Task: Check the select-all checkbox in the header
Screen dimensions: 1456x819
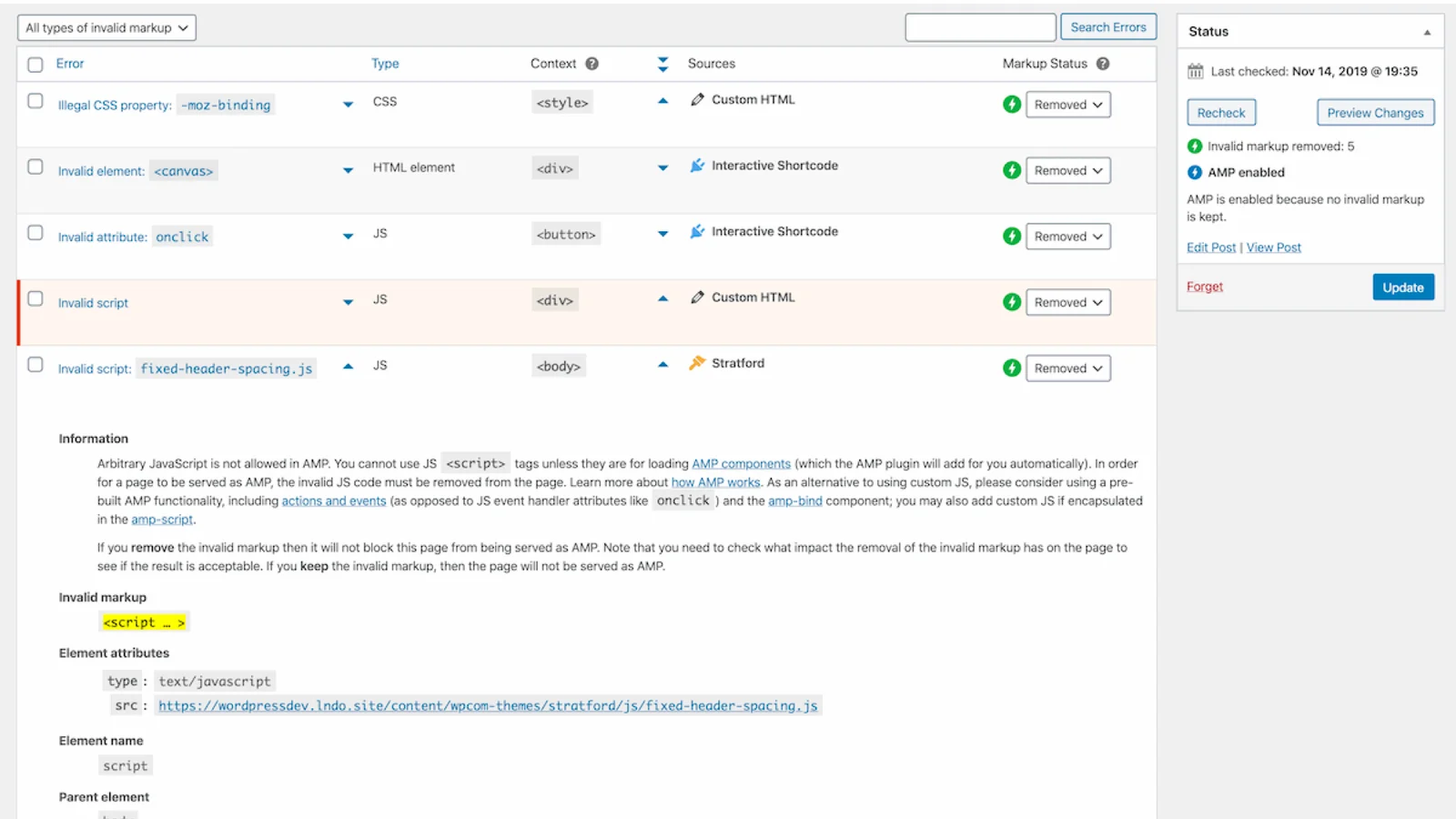Action: (x=35, y=64)
